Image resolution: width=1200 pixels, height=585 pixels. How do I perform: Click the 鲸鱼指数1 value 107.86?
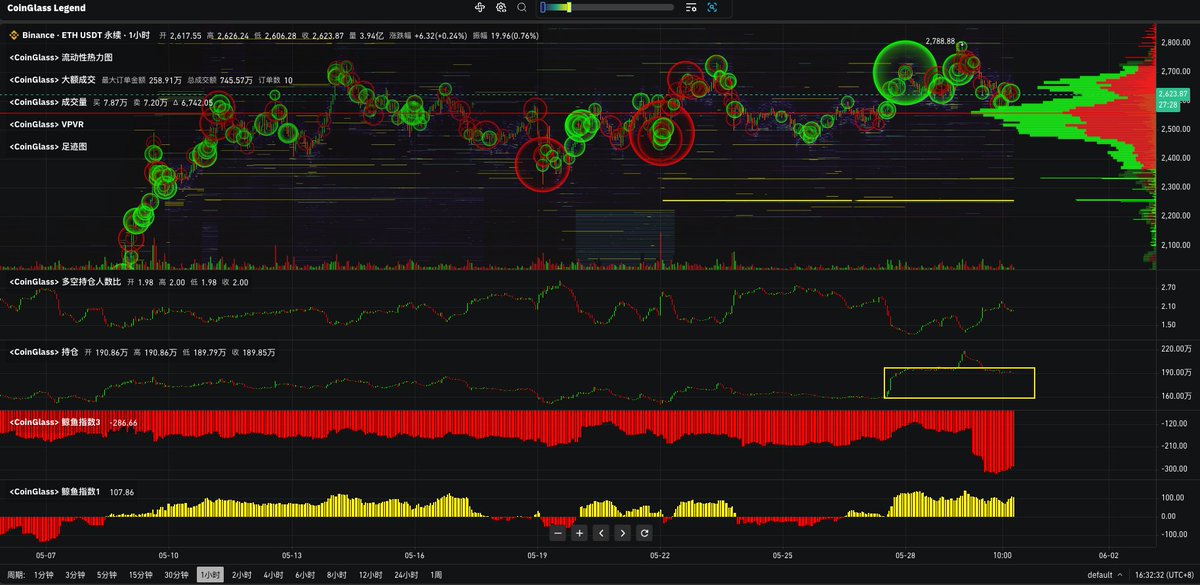(122, 492)
